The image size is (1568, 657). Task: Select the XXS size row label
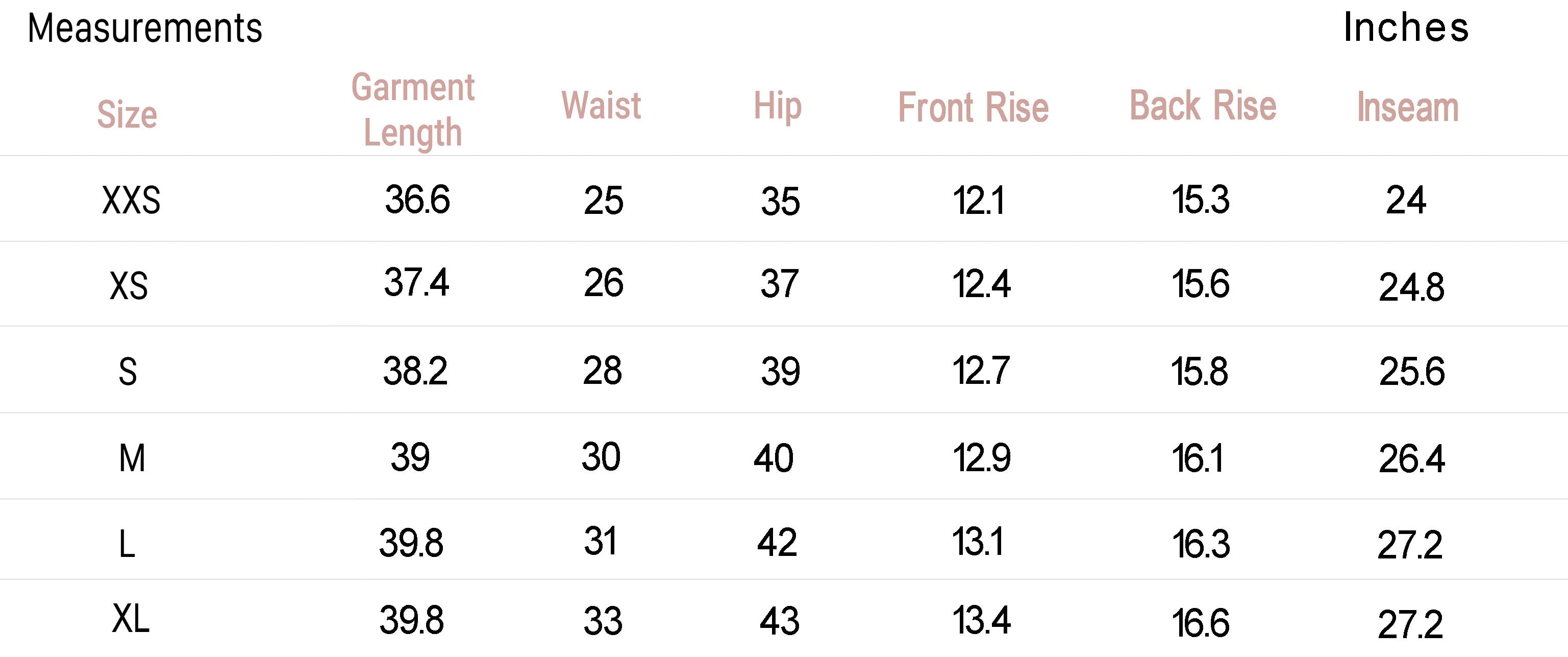coord(131,200)
